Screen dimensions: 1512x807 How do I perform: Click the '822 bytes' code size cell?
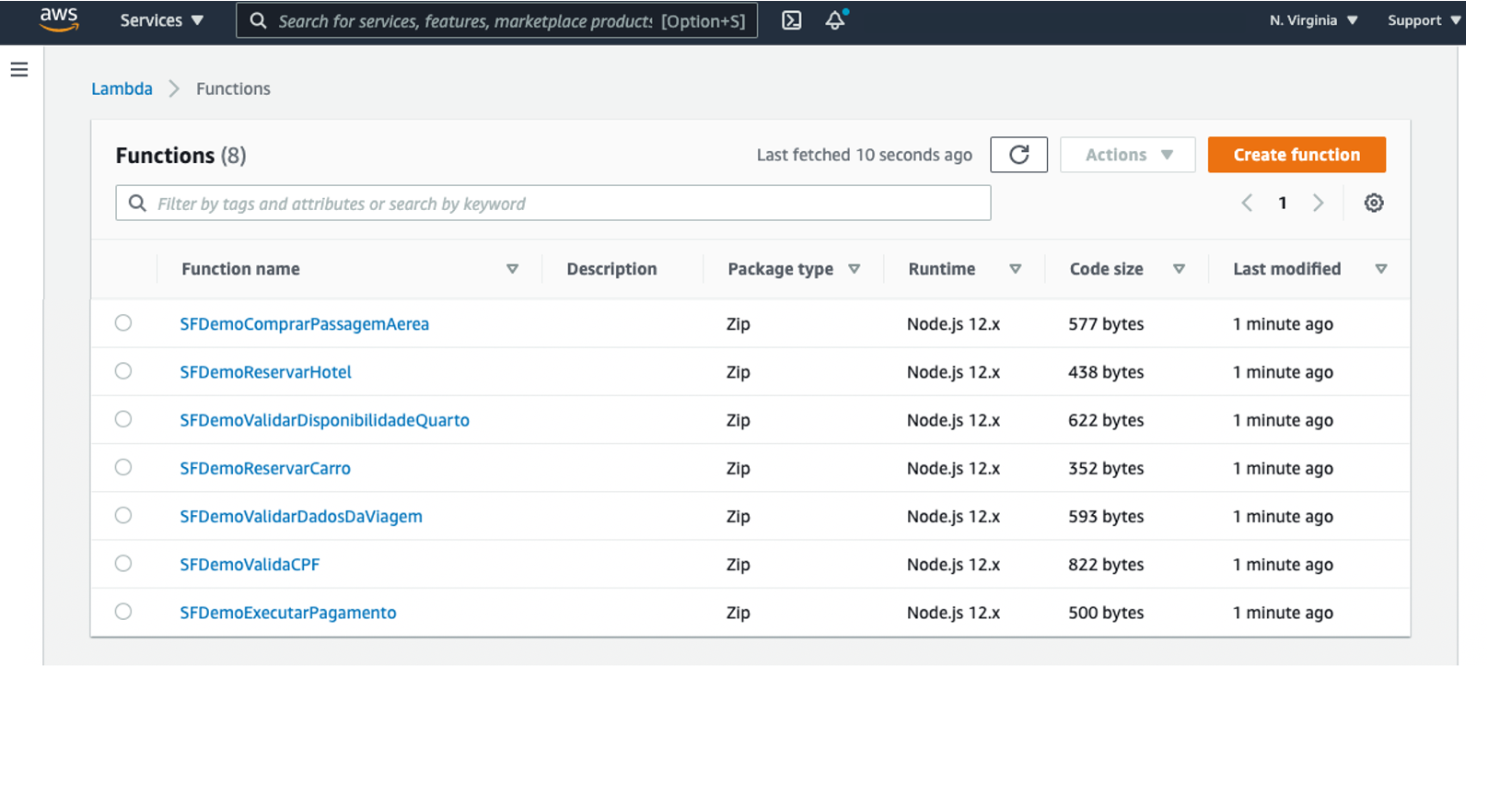tap(1106, 565)
